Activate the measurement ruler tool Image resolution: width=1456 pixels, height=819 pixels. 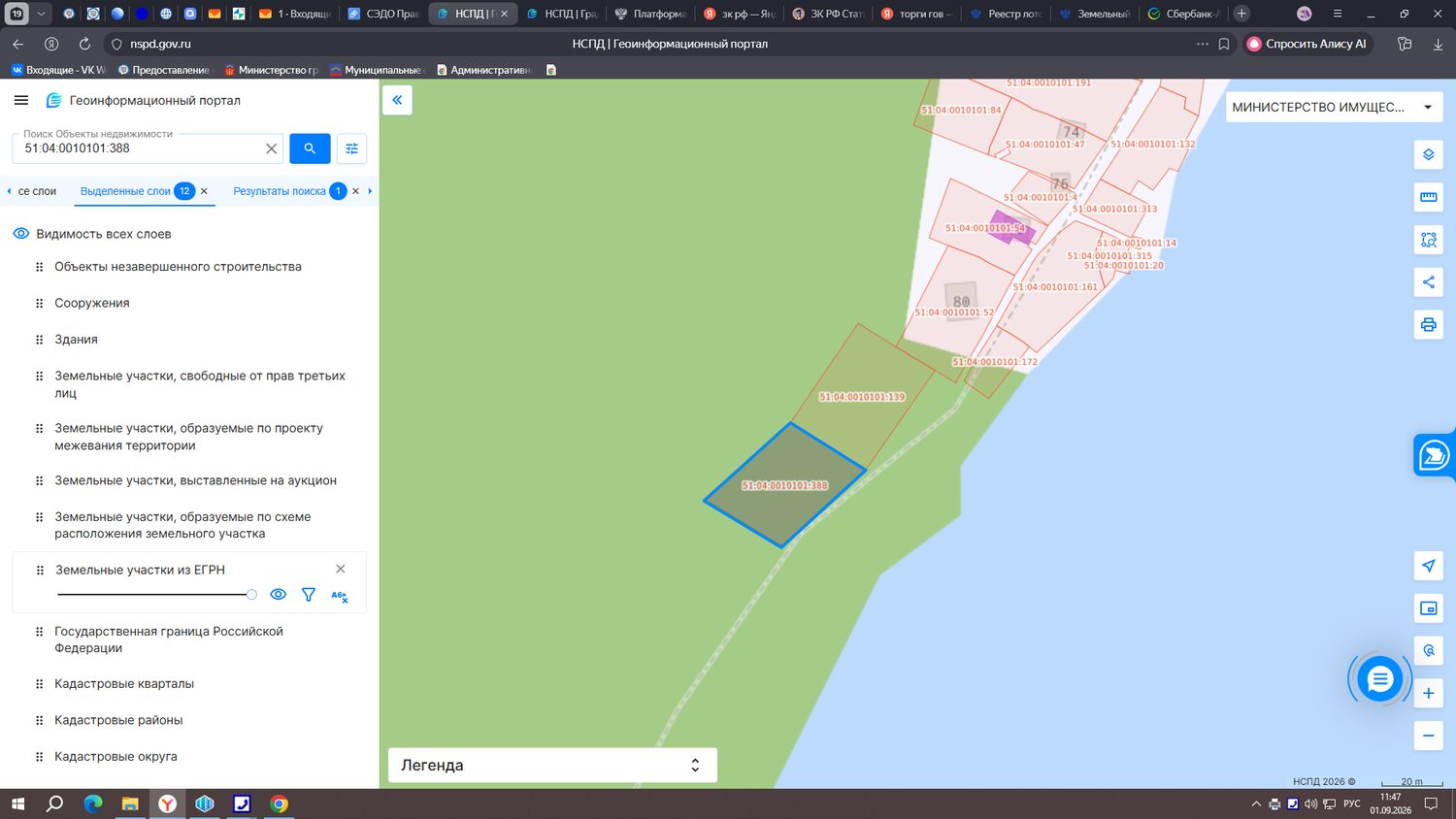[1428, 197]
